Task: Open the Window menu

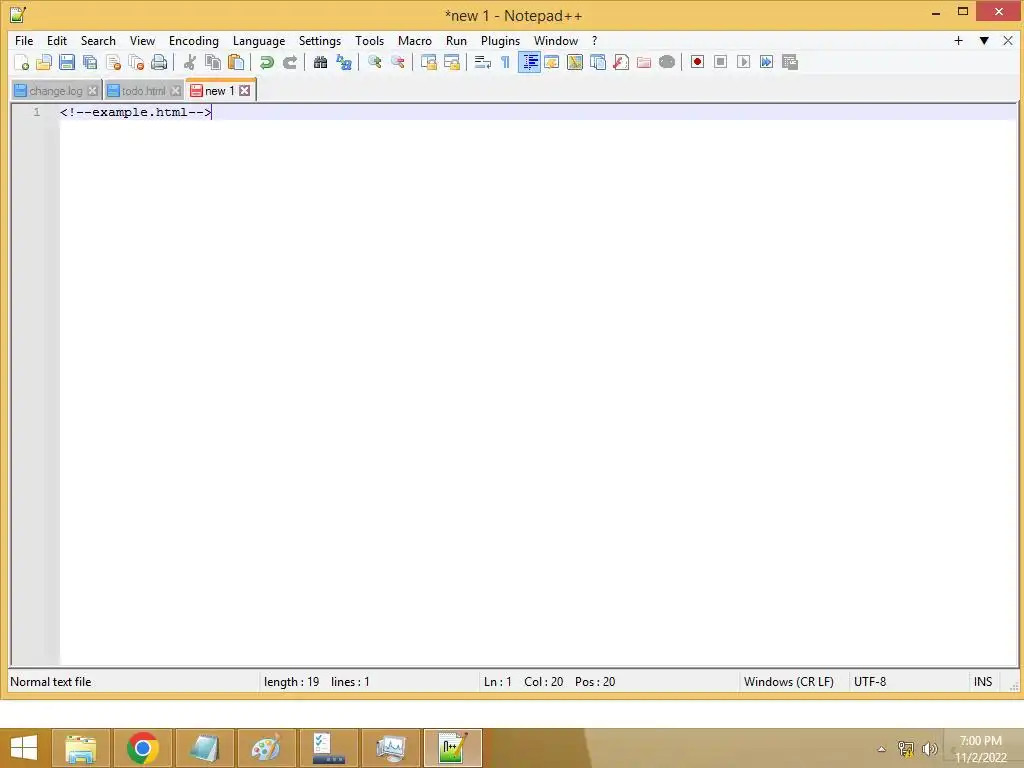Action: coord(556,40)
